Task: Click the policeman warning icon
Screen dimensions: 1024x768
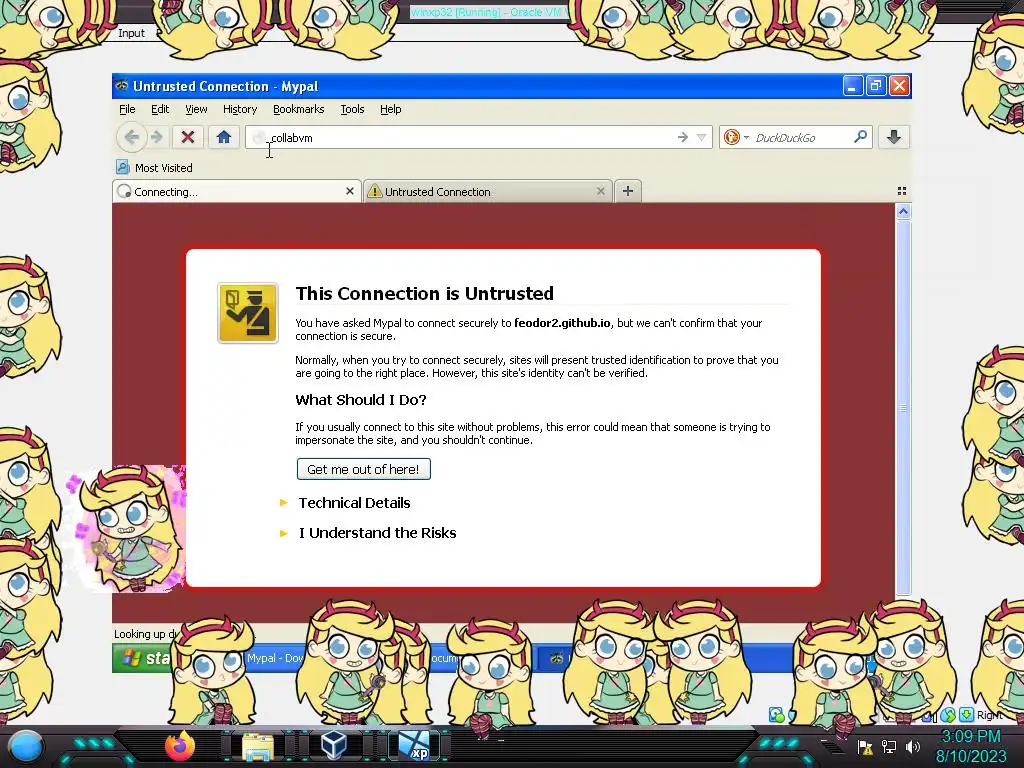Action: pyautogui.click(x=248, y=313)
